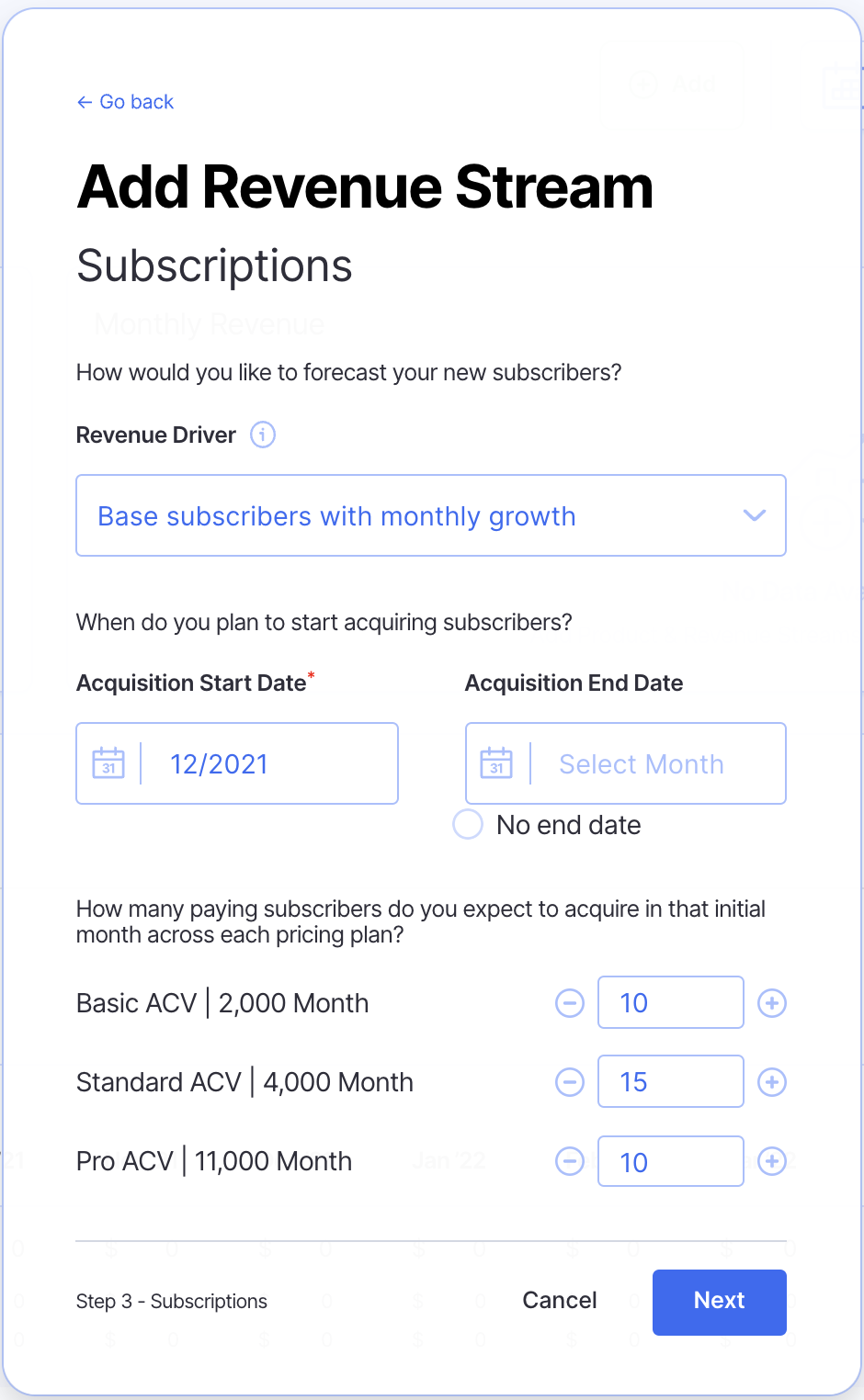This screenshot has height=1400, width=864.
Task: Select the No end date option
Action: point(468,824)
